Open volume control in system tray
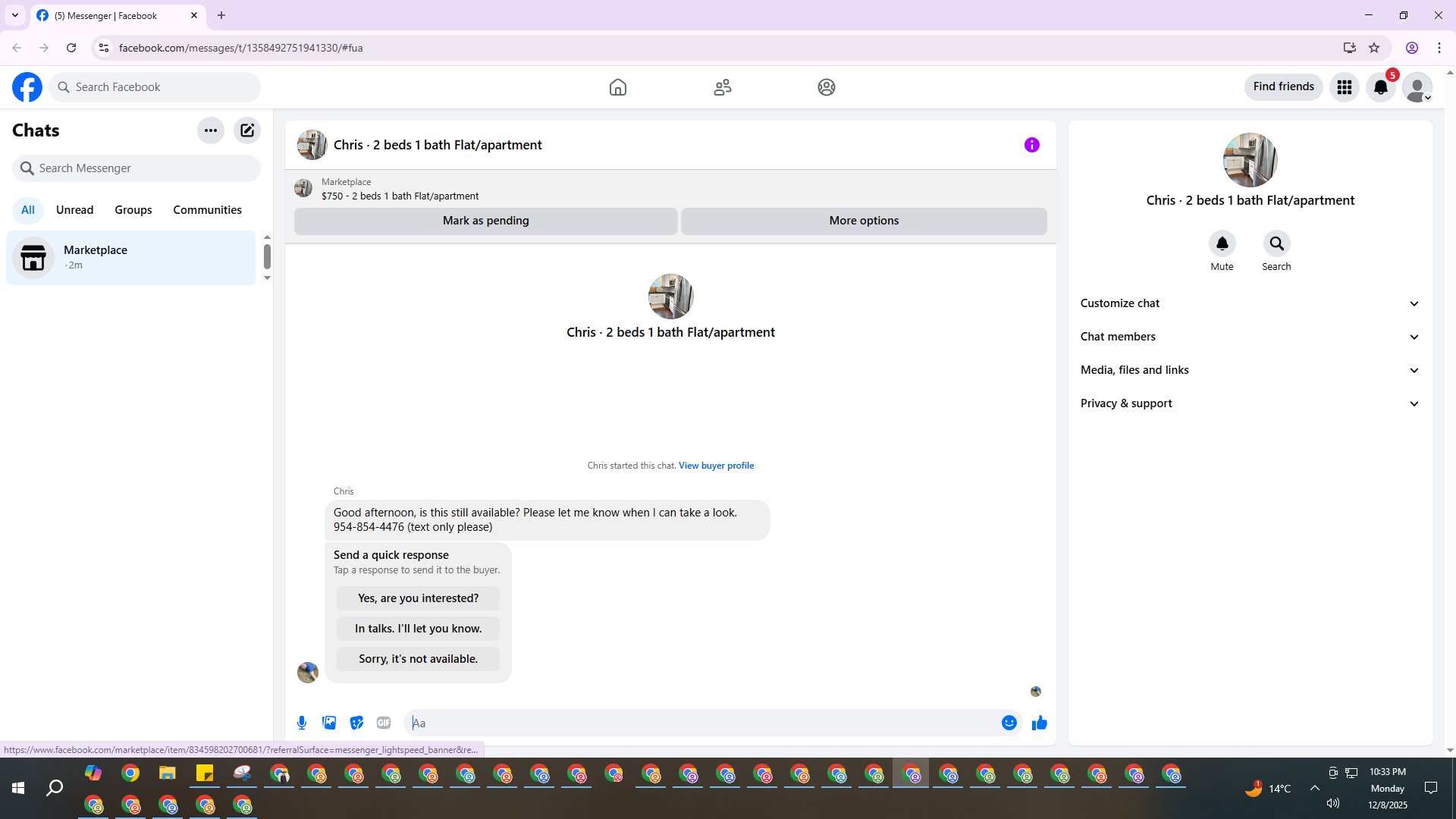1456x819 pixels. pyautogui.click(x=1333, y=803)
